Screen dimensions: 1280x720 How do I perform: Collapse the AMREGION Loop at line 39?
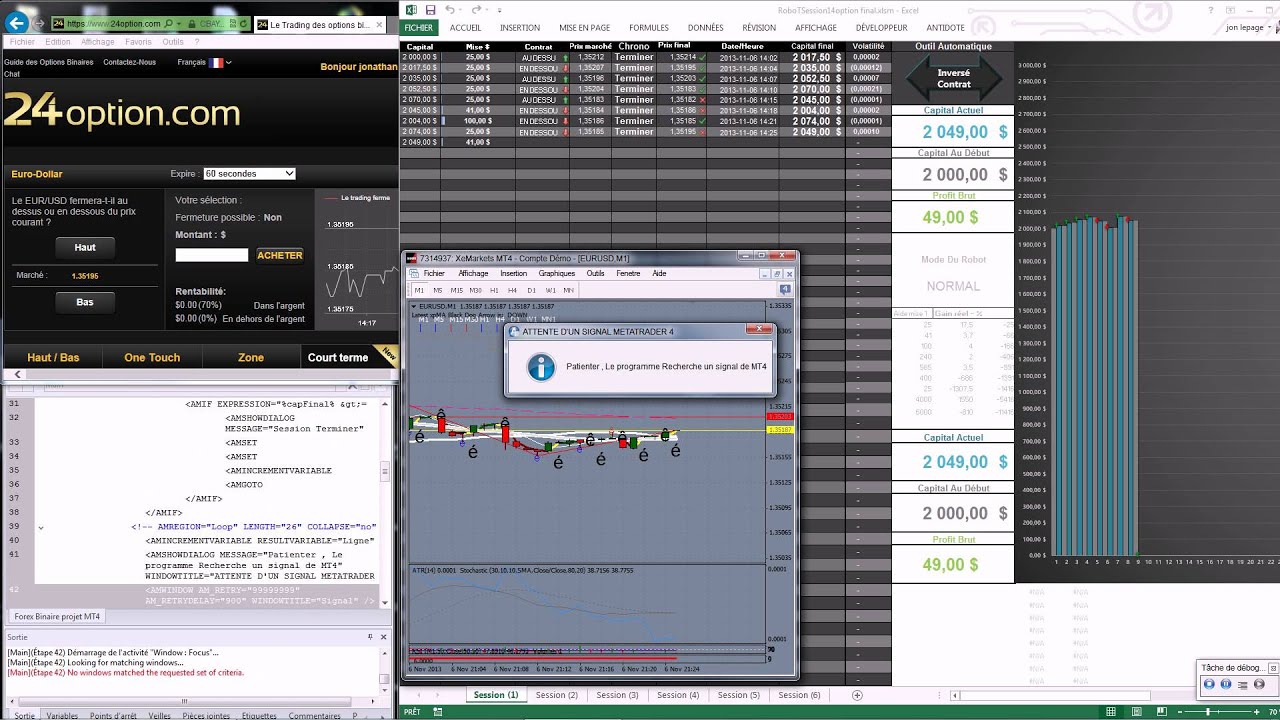(41, 527)
